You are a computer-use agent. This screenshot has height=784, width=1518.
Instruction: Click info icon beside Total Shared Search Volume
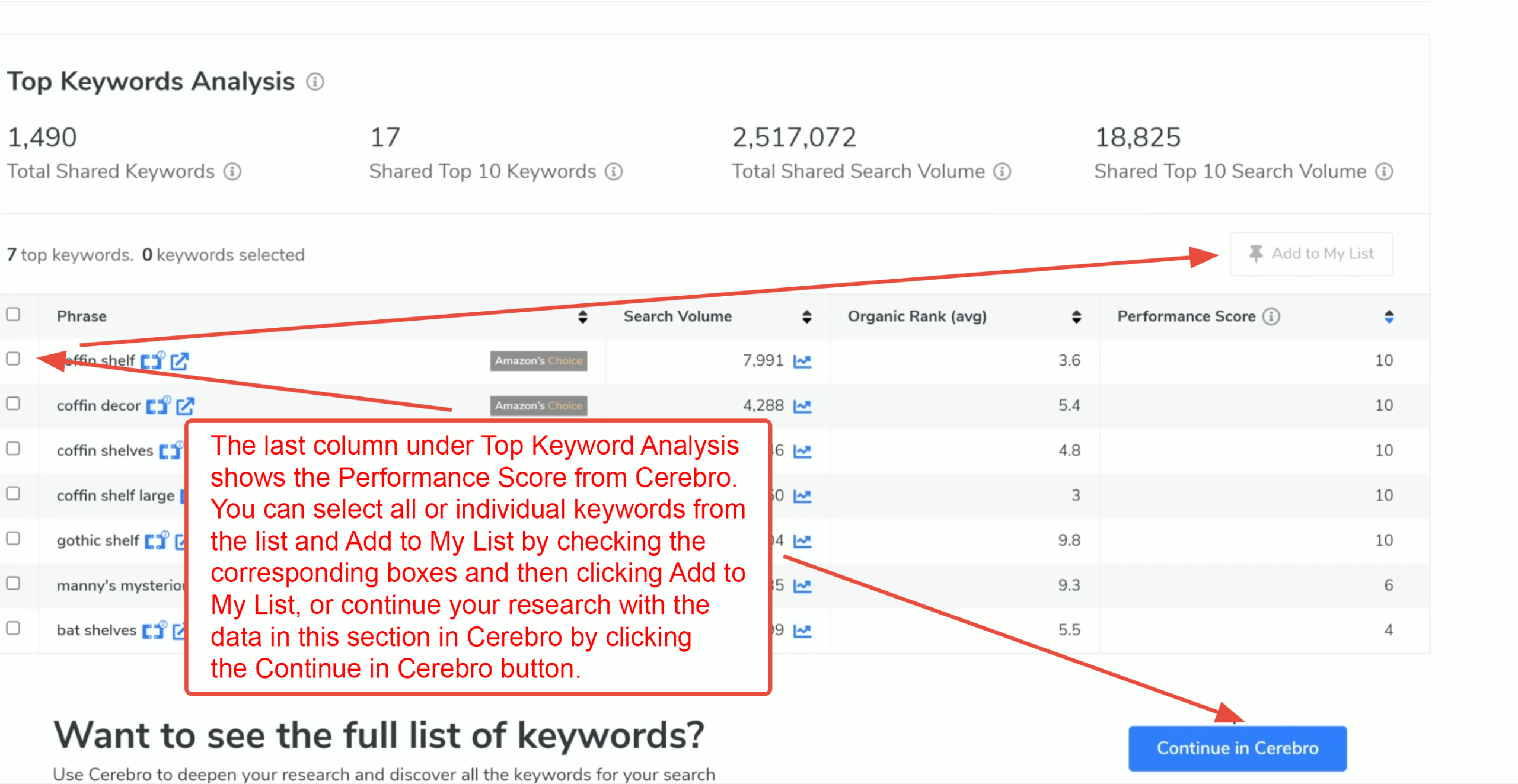(1002, 172)
